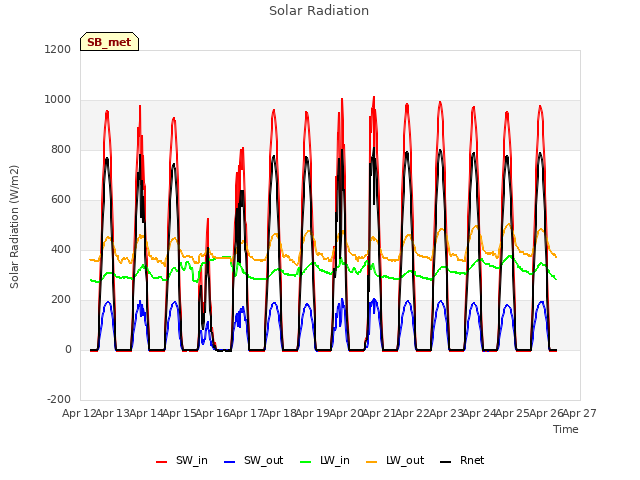640x480 pixels.
Task: Toggle the LW_out legend entry
Action: pyautogui.click(x=395, y=460)
